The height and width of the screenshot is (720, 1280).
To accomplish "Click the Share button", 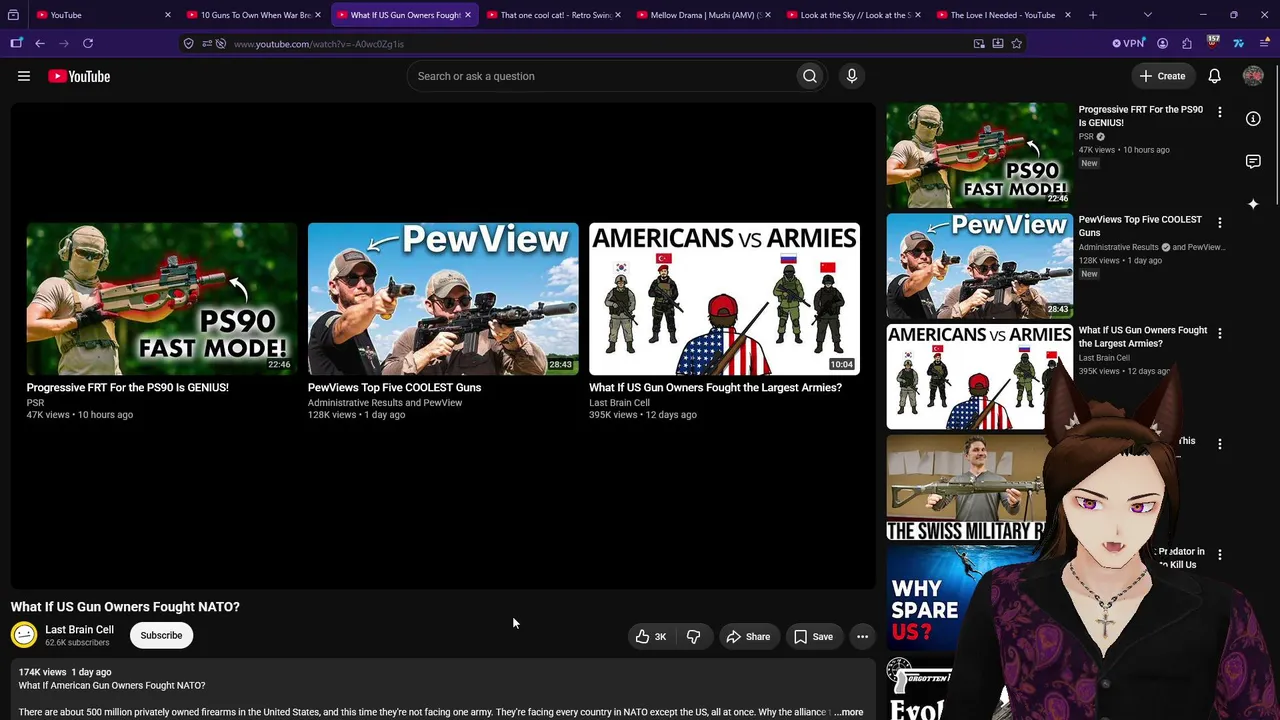I will tap(748, 636).
